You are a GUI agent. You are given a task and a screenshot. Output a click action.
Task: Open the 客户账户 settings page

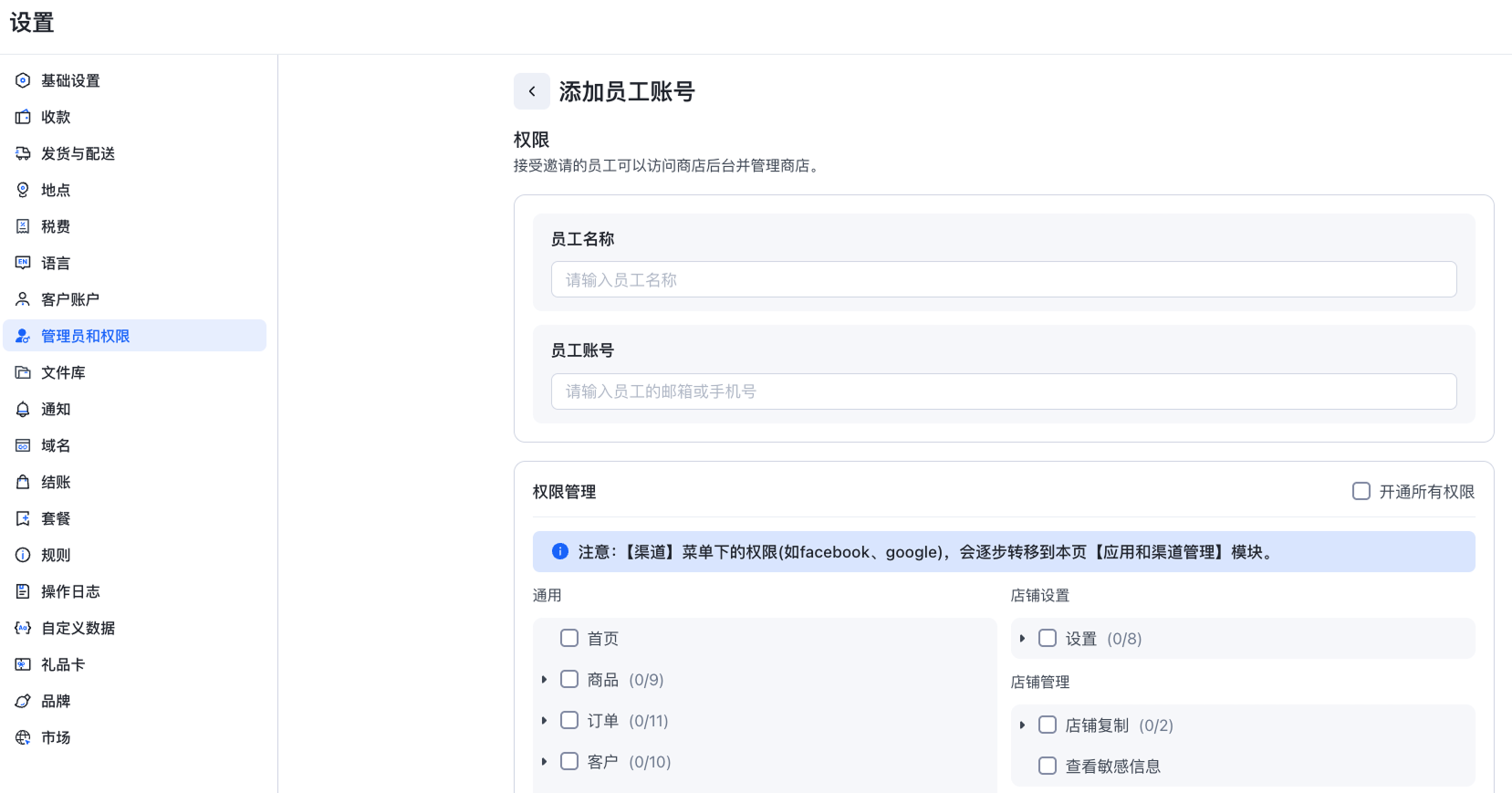tap(135, 299)
